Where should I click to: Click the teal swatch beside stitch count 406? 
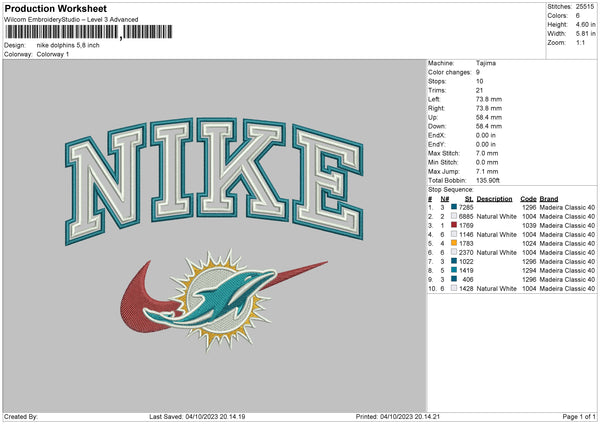454,279
